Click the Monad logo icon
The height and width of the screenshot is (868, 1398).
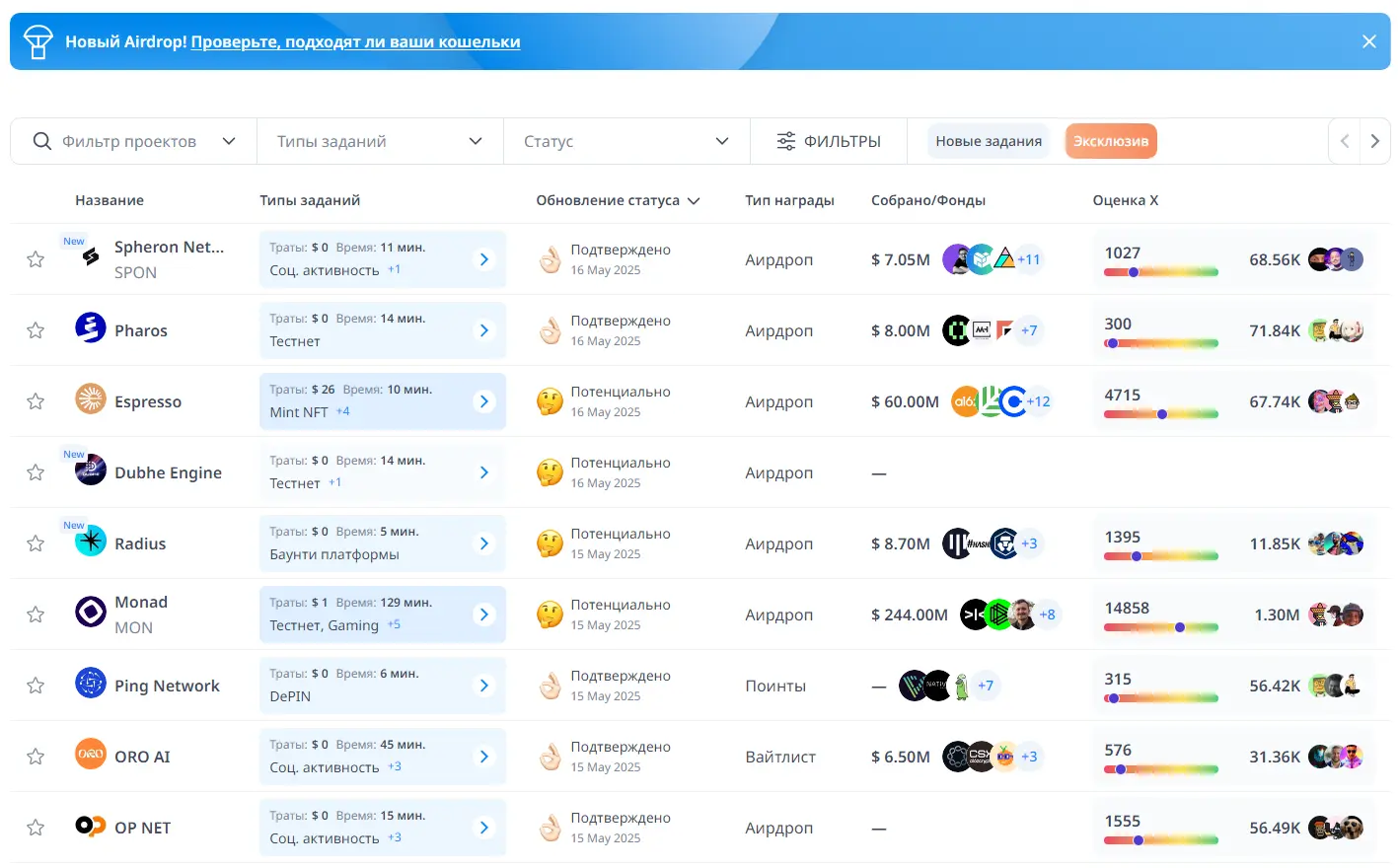pos(91,612)
